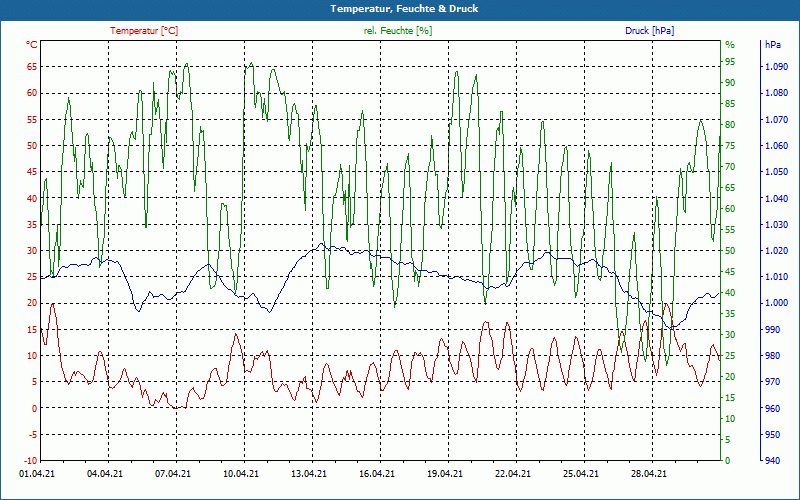The image size is (800, 500).
Task: Click the chart title 'Temperatur, Feuchte & Druck'
Action: [404, 9]
